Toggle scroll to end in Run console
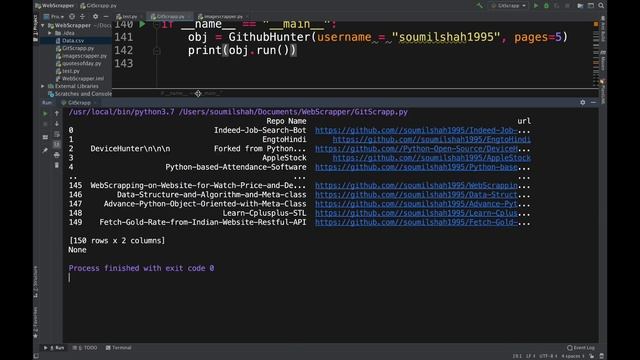Viewport: 640px width, 360px height. coord(57,144)
